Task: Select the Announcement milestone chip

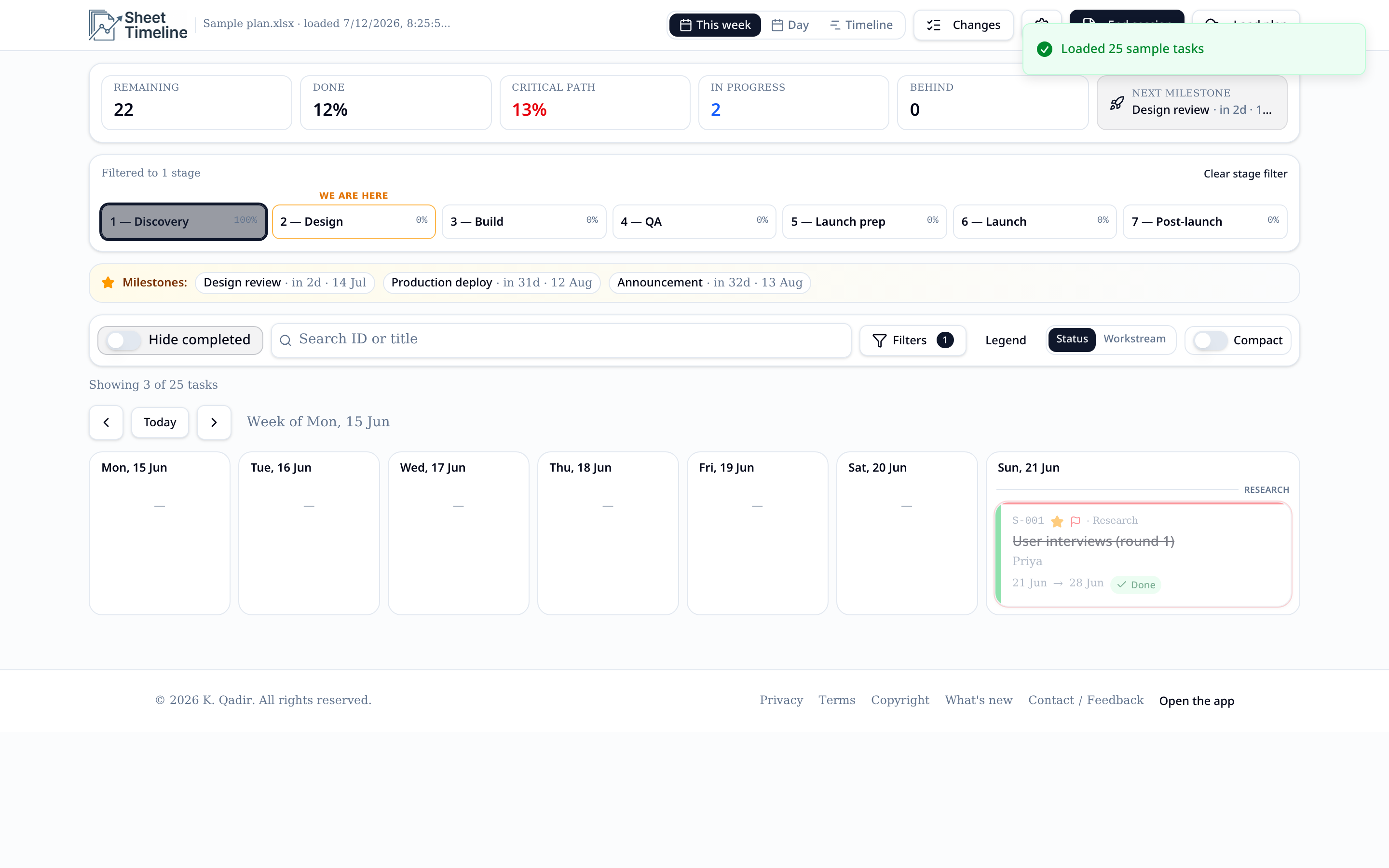Action: 709,283
